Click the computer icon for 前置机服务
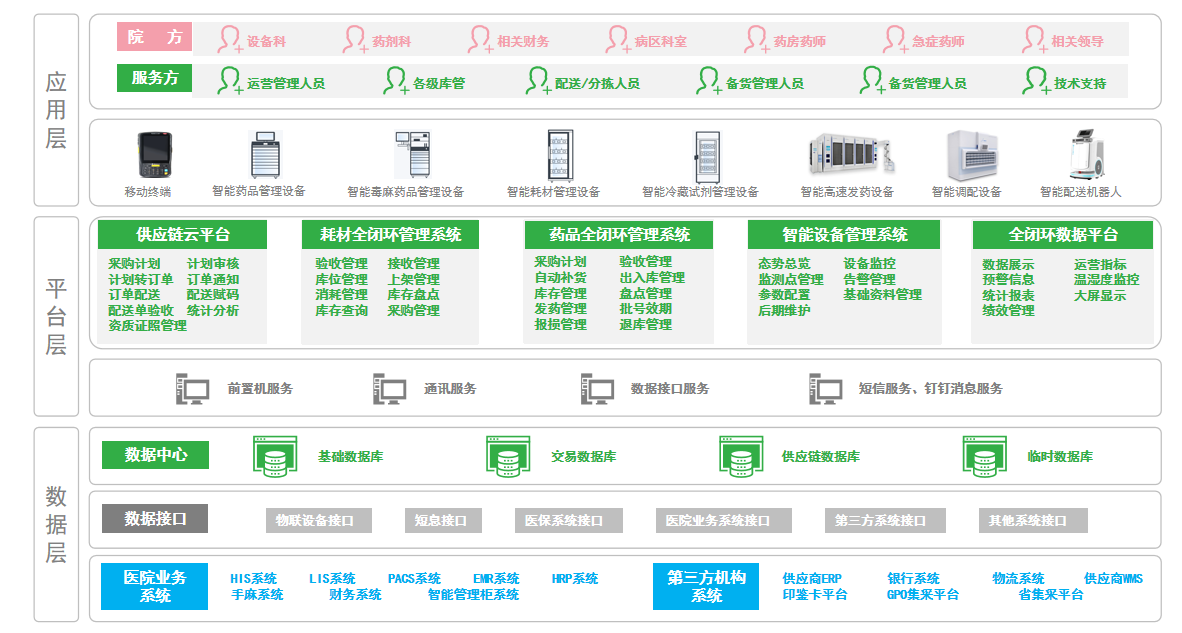 (x=192, y=389)
